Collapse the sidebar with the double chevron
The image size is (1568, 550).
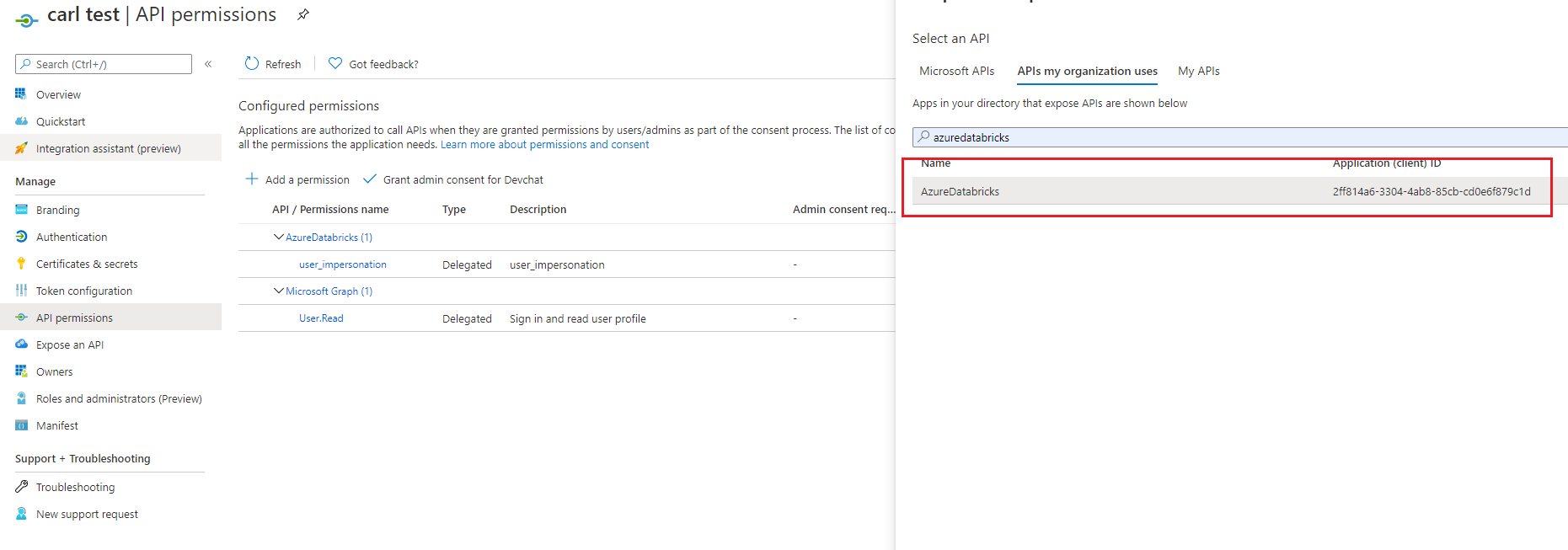click(x=208, y=64)
